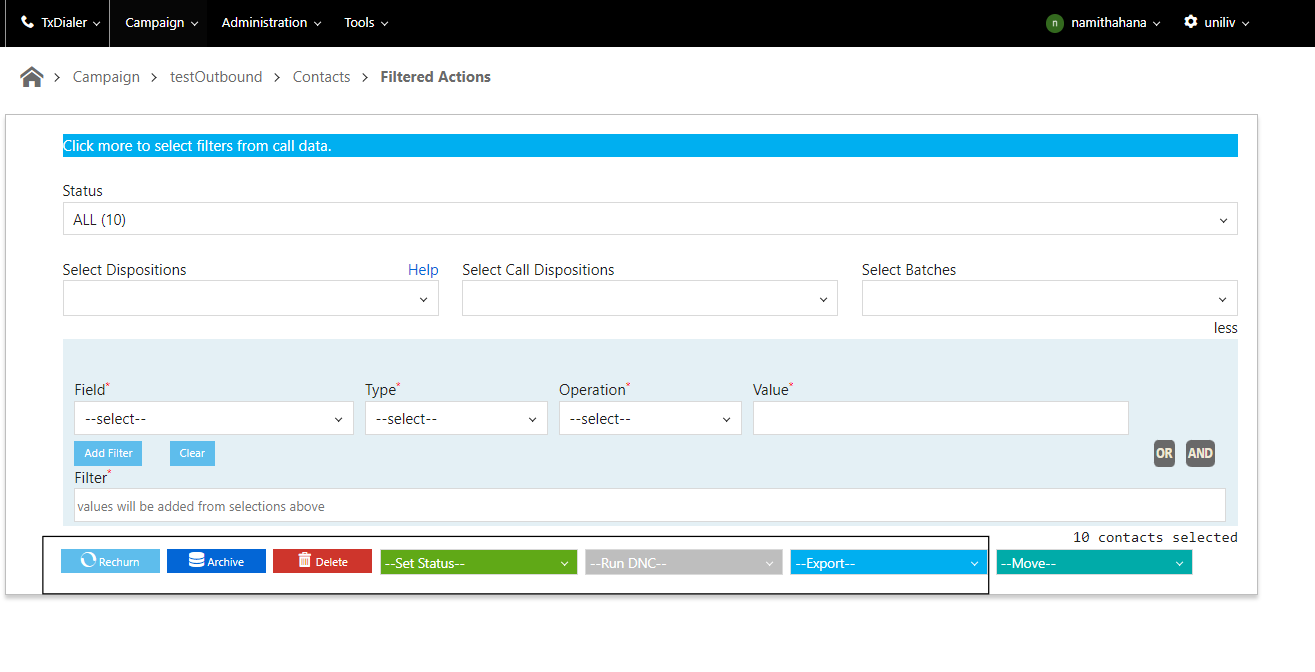
Task: Toggle the OR filter operator
Action: click(1164, 453)
